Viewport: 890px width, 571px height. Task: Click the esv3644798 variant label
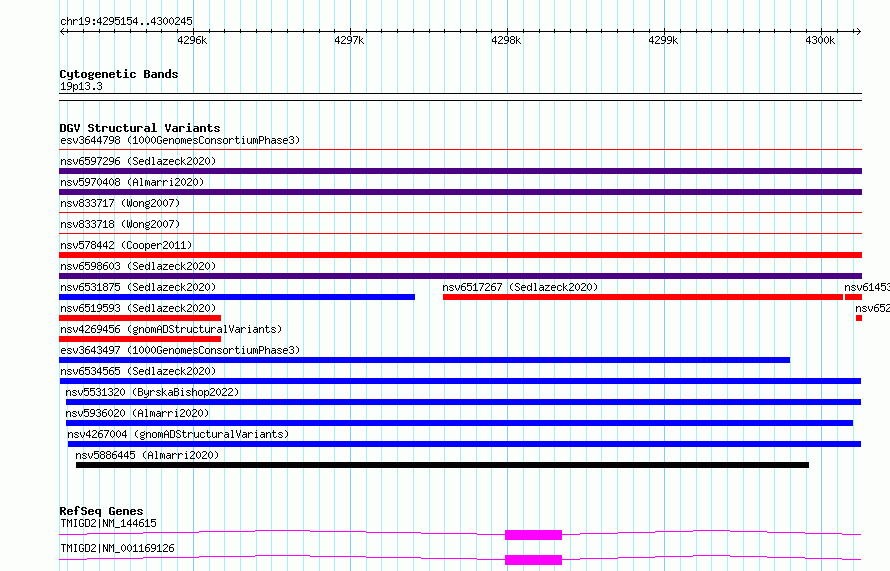click(x=180, y=140)
